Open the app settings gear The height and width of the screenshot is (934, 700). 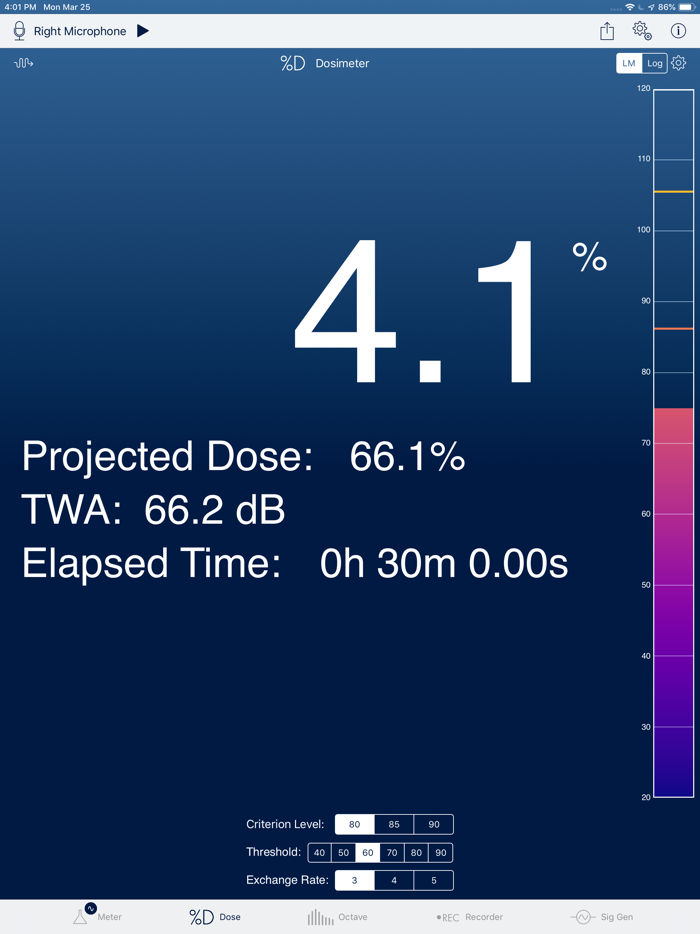tap(642, 31)
